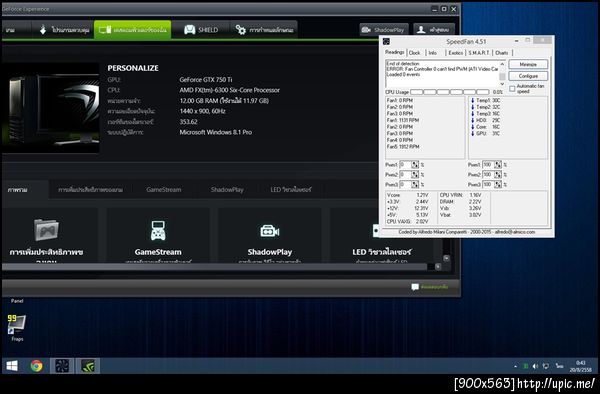Switch to SpeedFan S.M.A.R.T. tab

pyautogui.click(x=479, y=53)
